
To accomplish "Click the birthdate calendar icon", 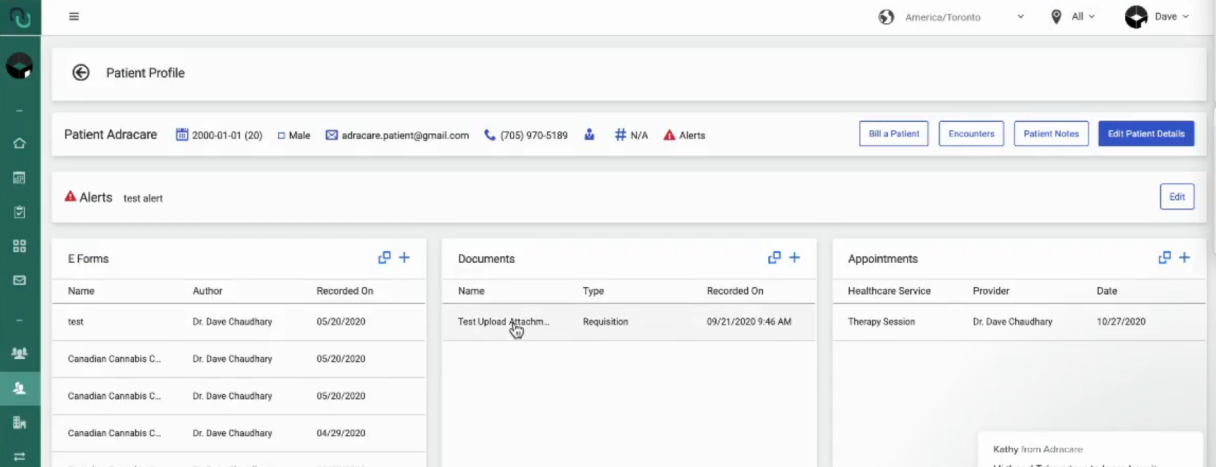I will coord(182,134).
